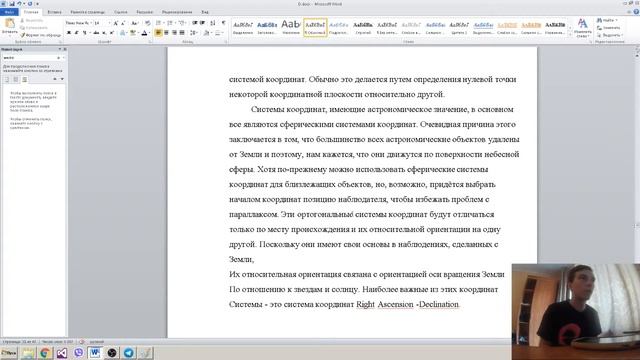The image size is (640, 360).
Task: Show or hide paragraph marks
Action: pos(223,23)
